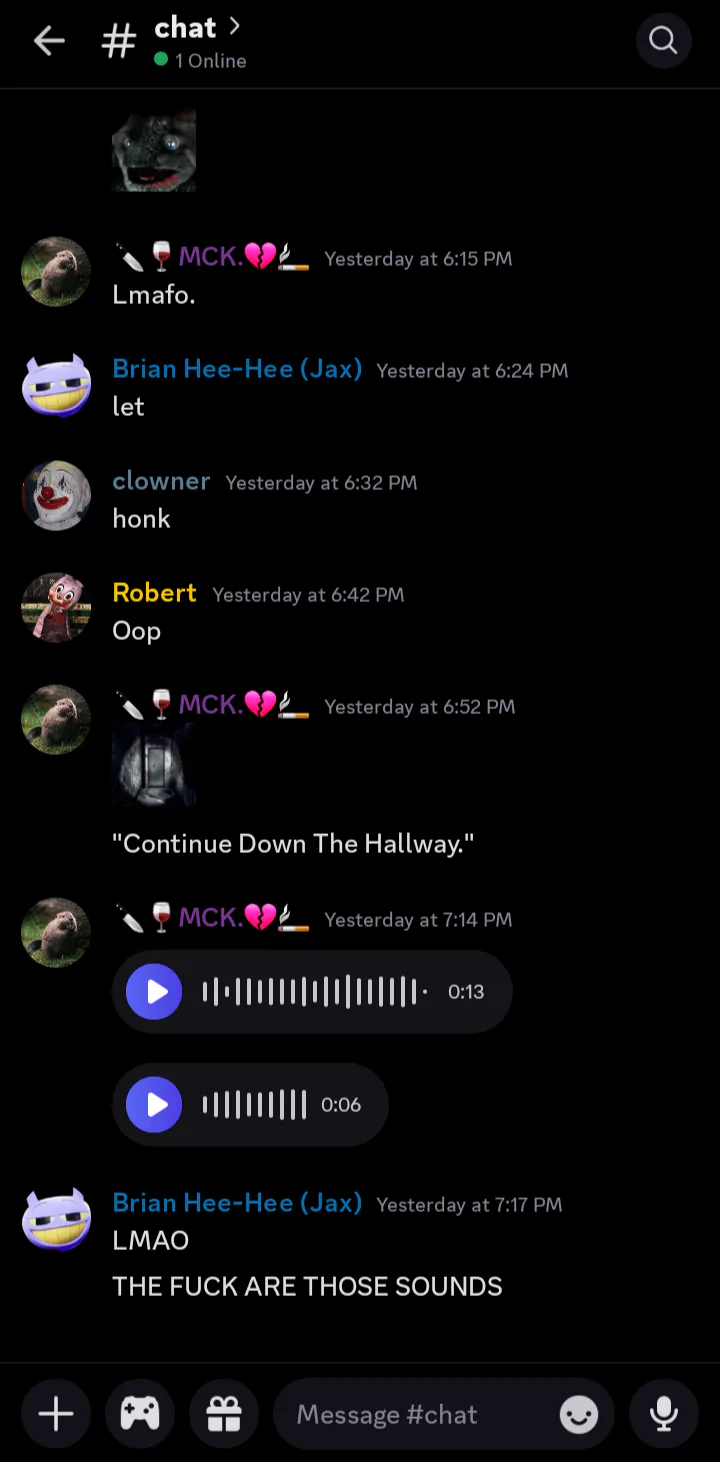Tap the hashtag channel icon
720x1462 pixels.
tap(118, 41)
